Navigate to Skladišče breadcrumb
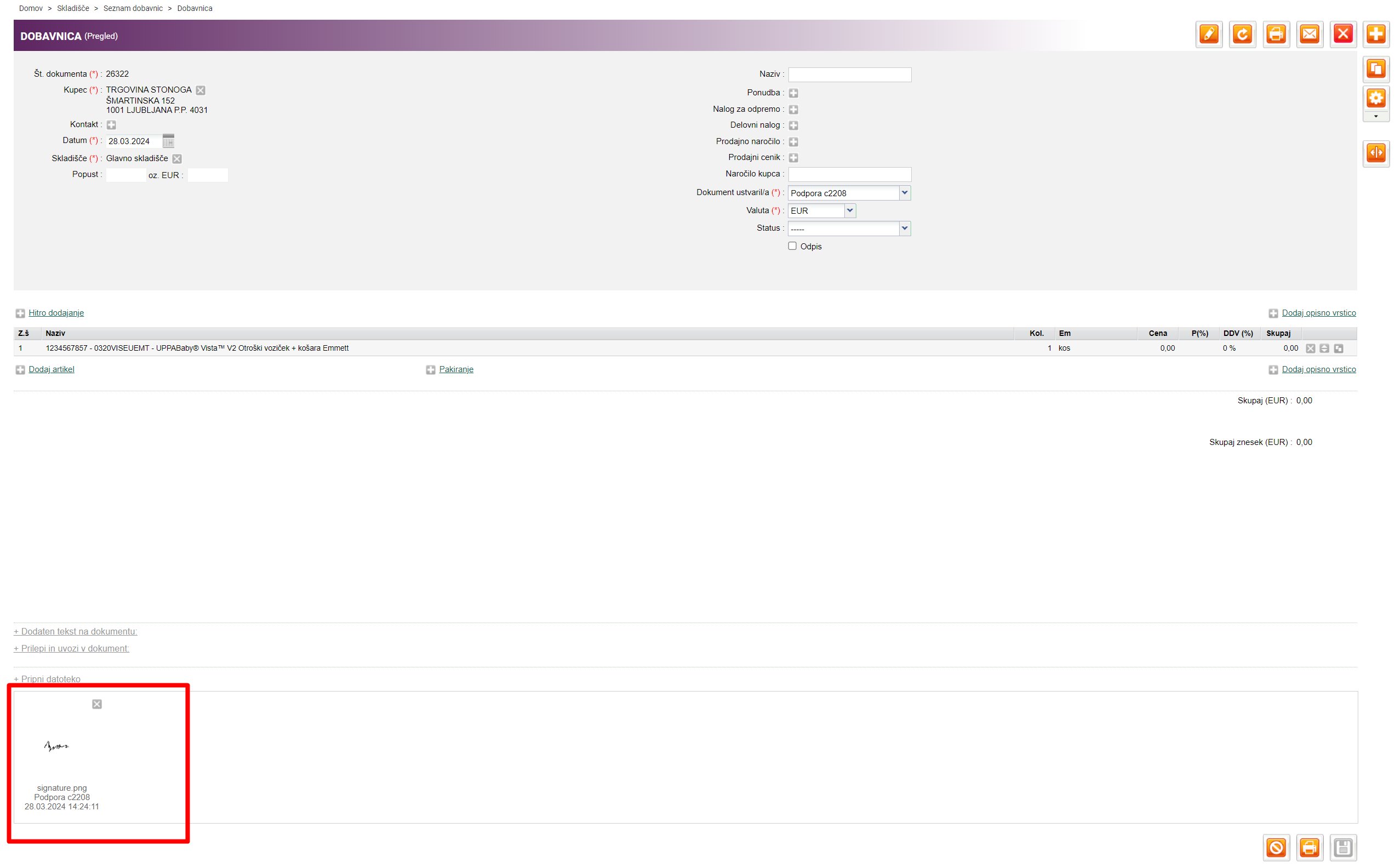 pos(73,9)
